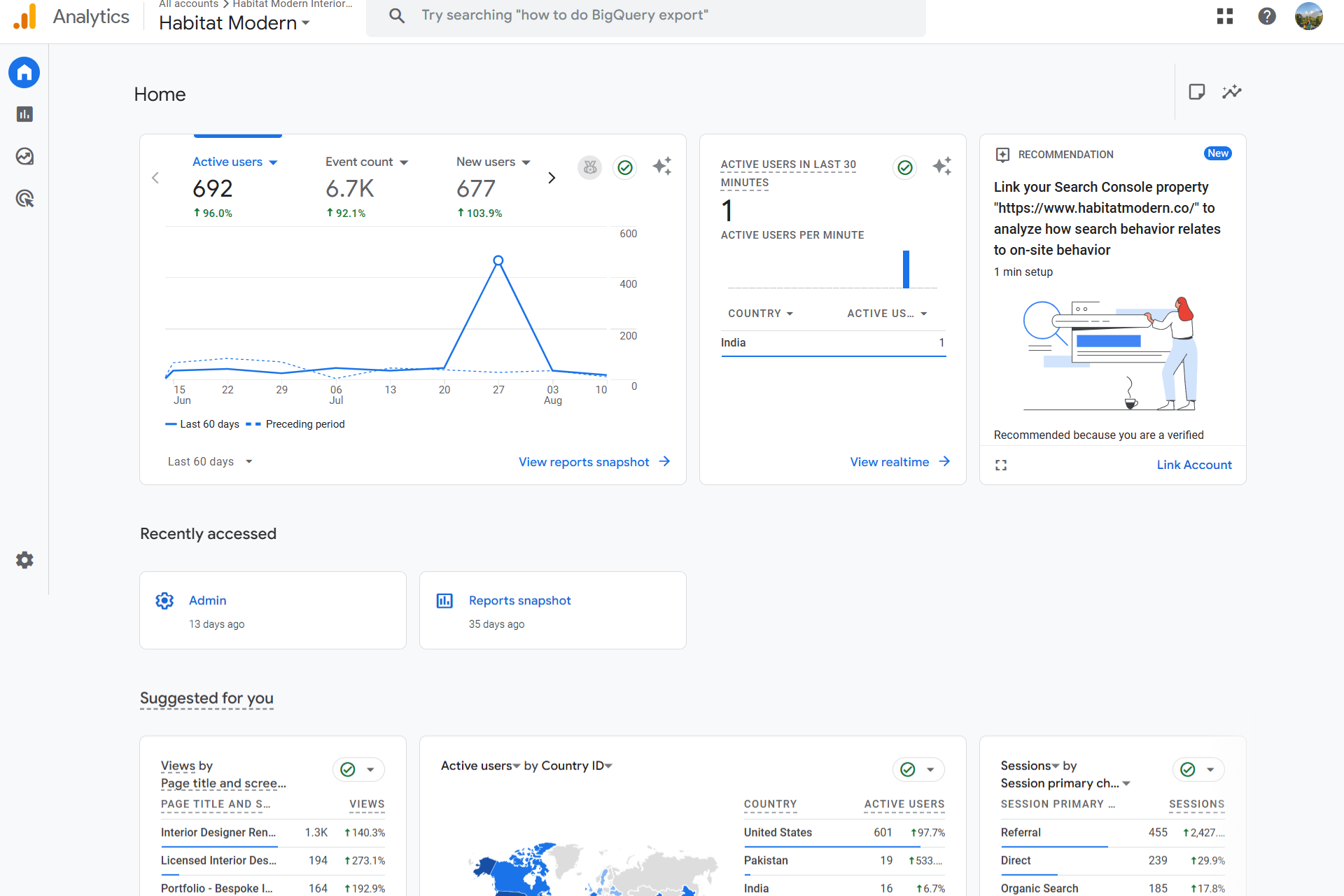1344x896 pixels.
Task: Open the user account avatar
Action: [1309, 16]
